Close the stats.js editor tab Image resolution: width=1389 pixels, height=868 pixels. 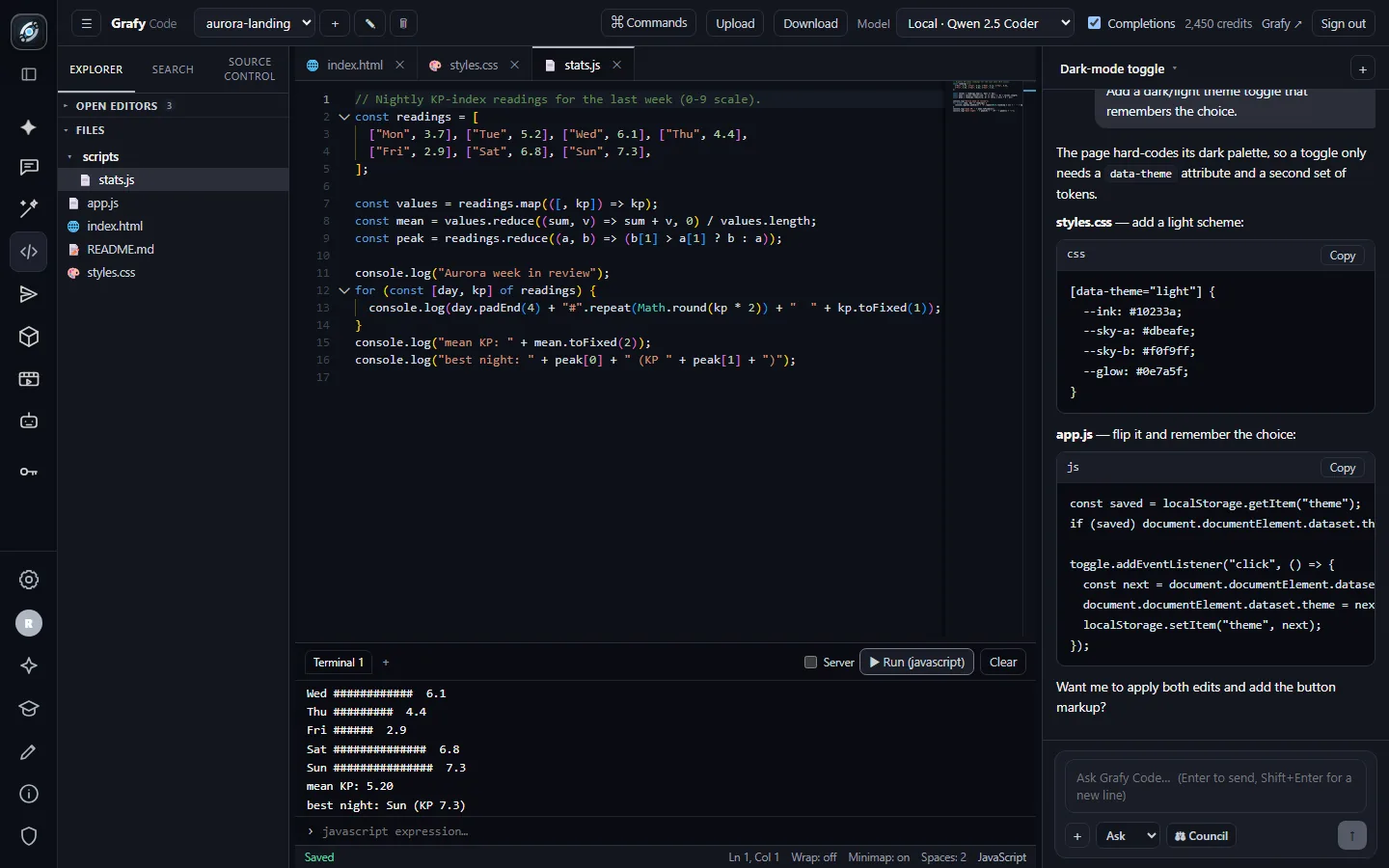(616, 65)
